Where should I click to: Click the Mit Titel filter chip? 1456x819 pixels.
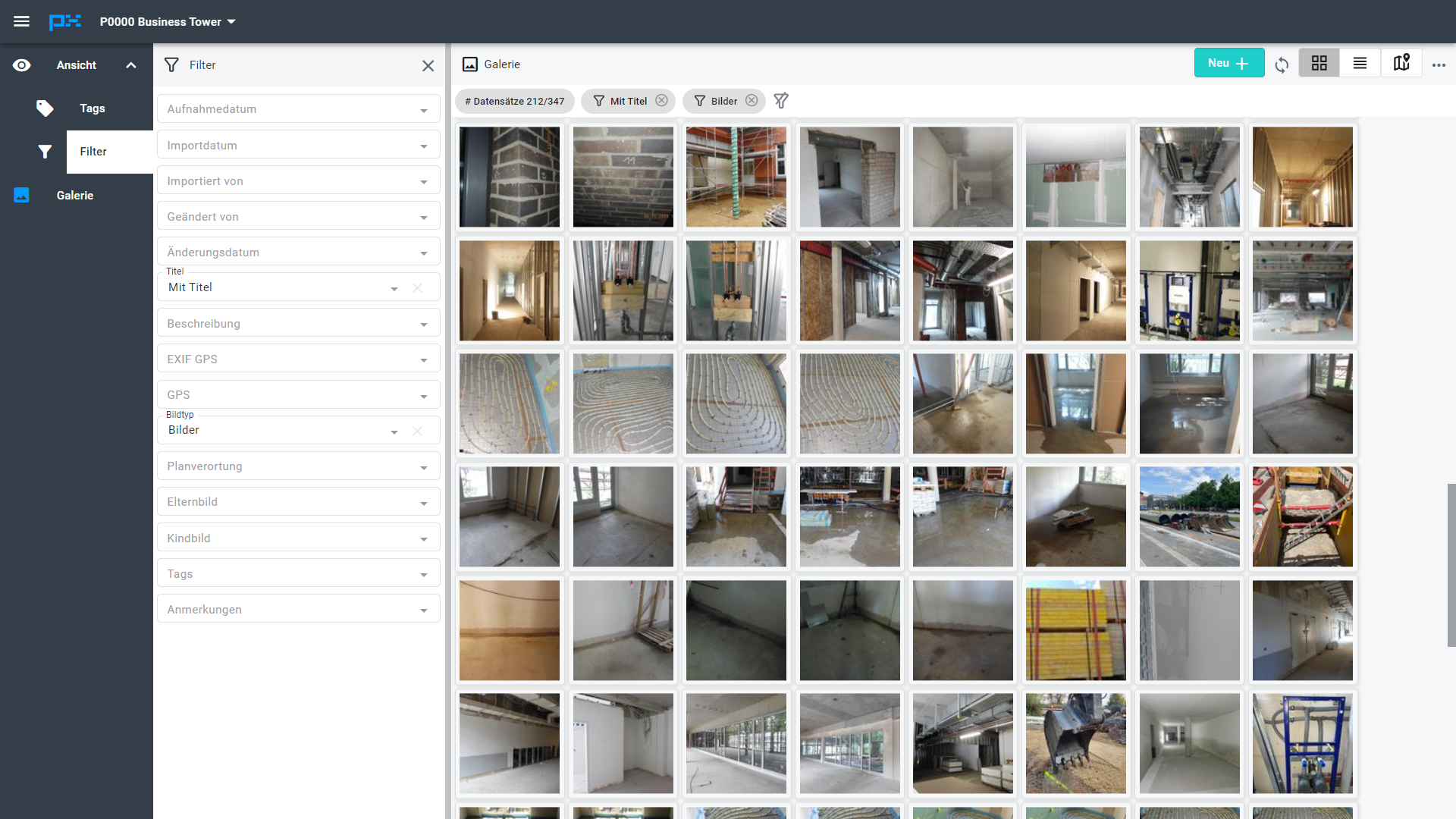(628, 101)
